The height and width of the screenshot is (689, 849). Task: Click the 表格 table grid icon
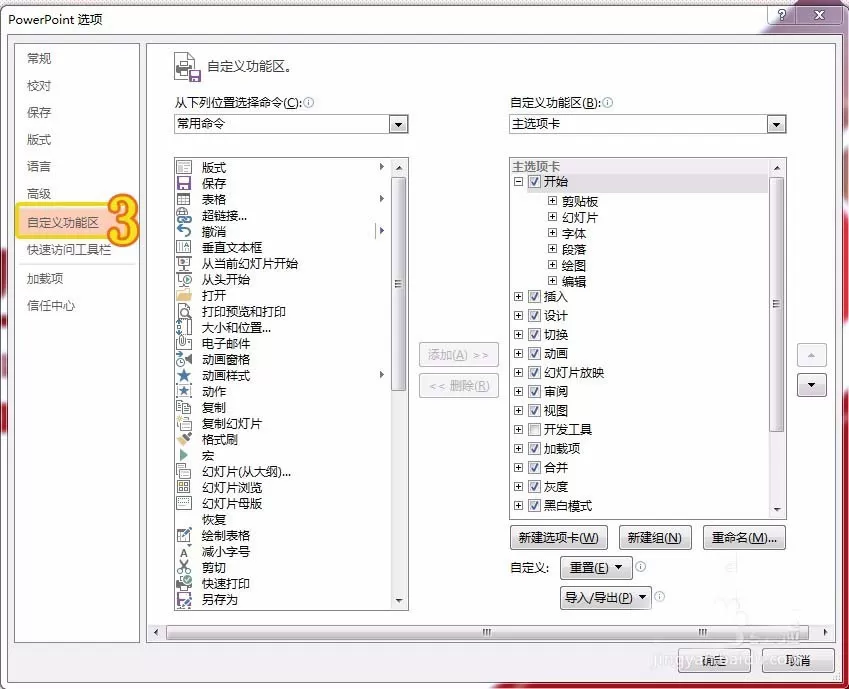184,199
